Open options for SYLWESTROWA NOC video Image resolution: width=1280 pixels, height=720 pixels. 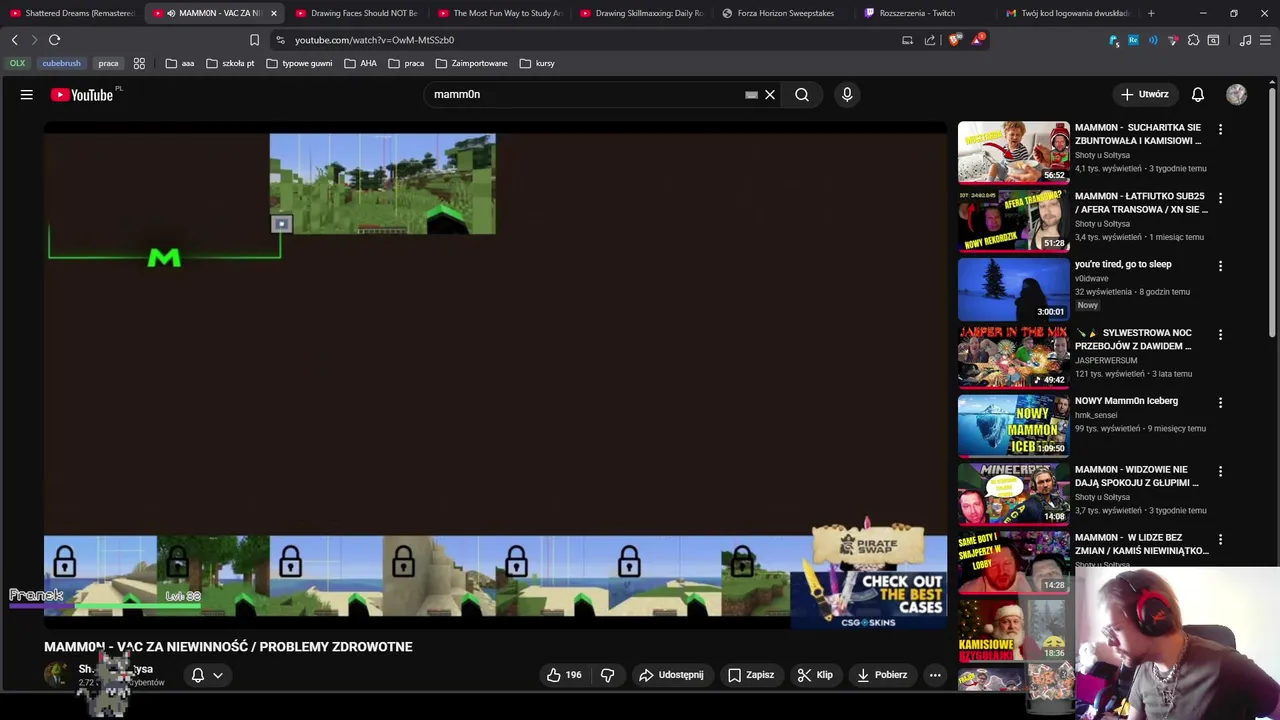pyautogui.click(x=1220, y=334)
